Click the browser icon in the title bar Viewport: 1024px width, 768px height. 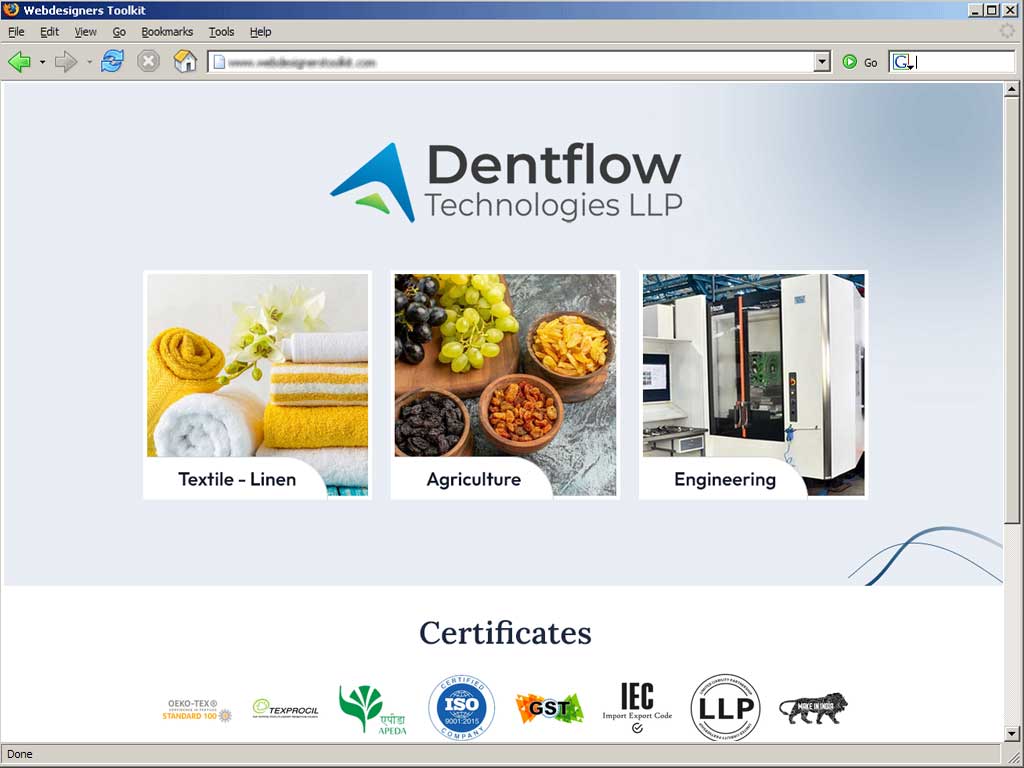10,10
